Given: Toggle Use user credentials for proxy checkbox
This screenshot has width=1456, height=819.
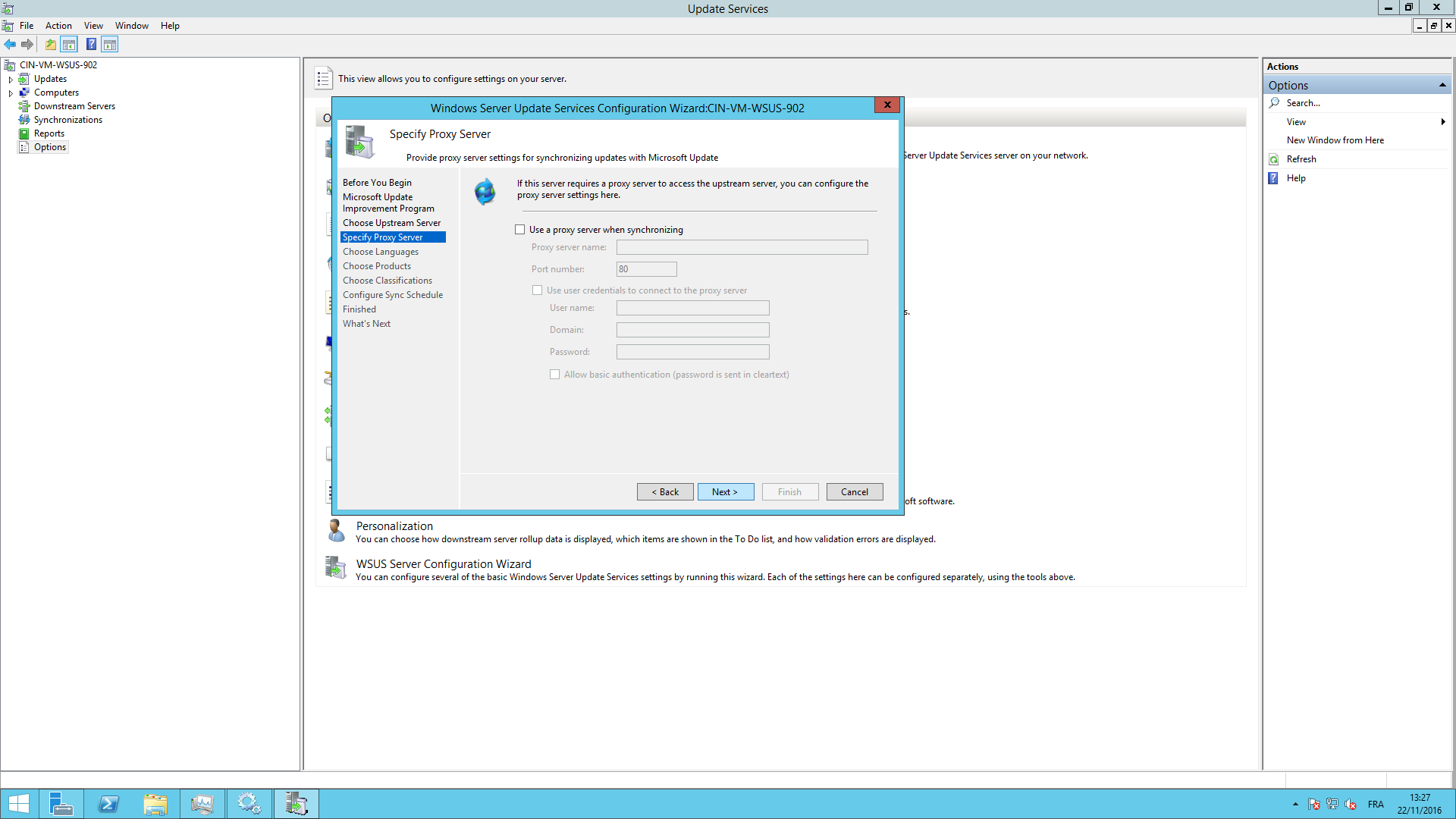Looking at the screenshot, I should click(538, 290).
